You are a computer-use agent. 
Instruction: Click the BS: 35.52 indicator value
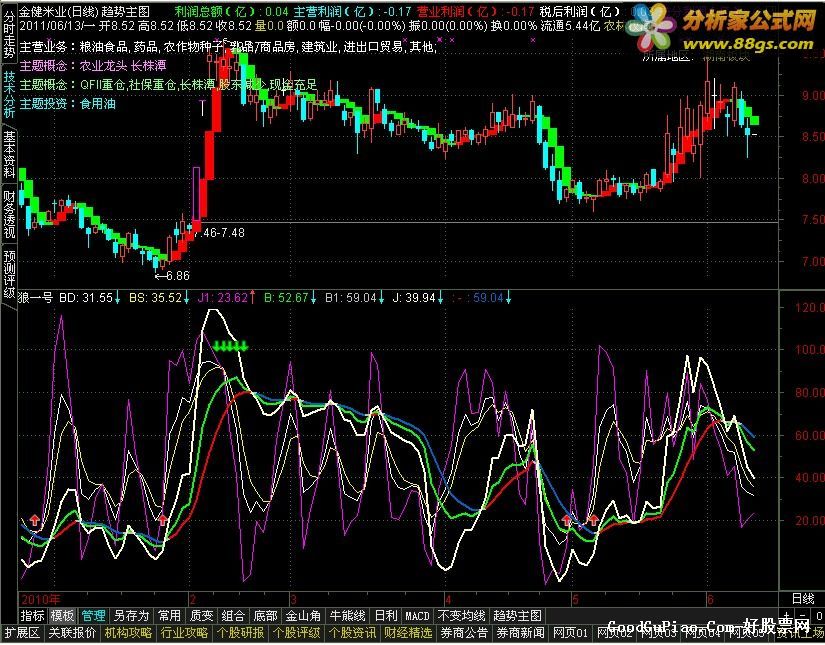pos(155,298)
